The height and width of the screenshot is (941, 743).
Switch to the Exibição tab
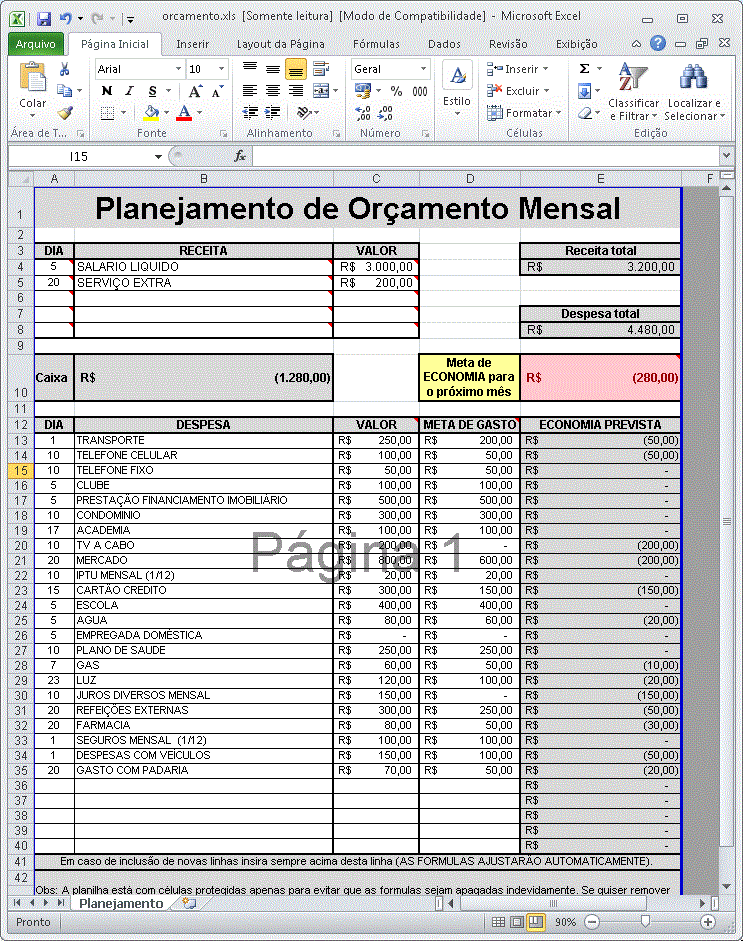(577, 44)
